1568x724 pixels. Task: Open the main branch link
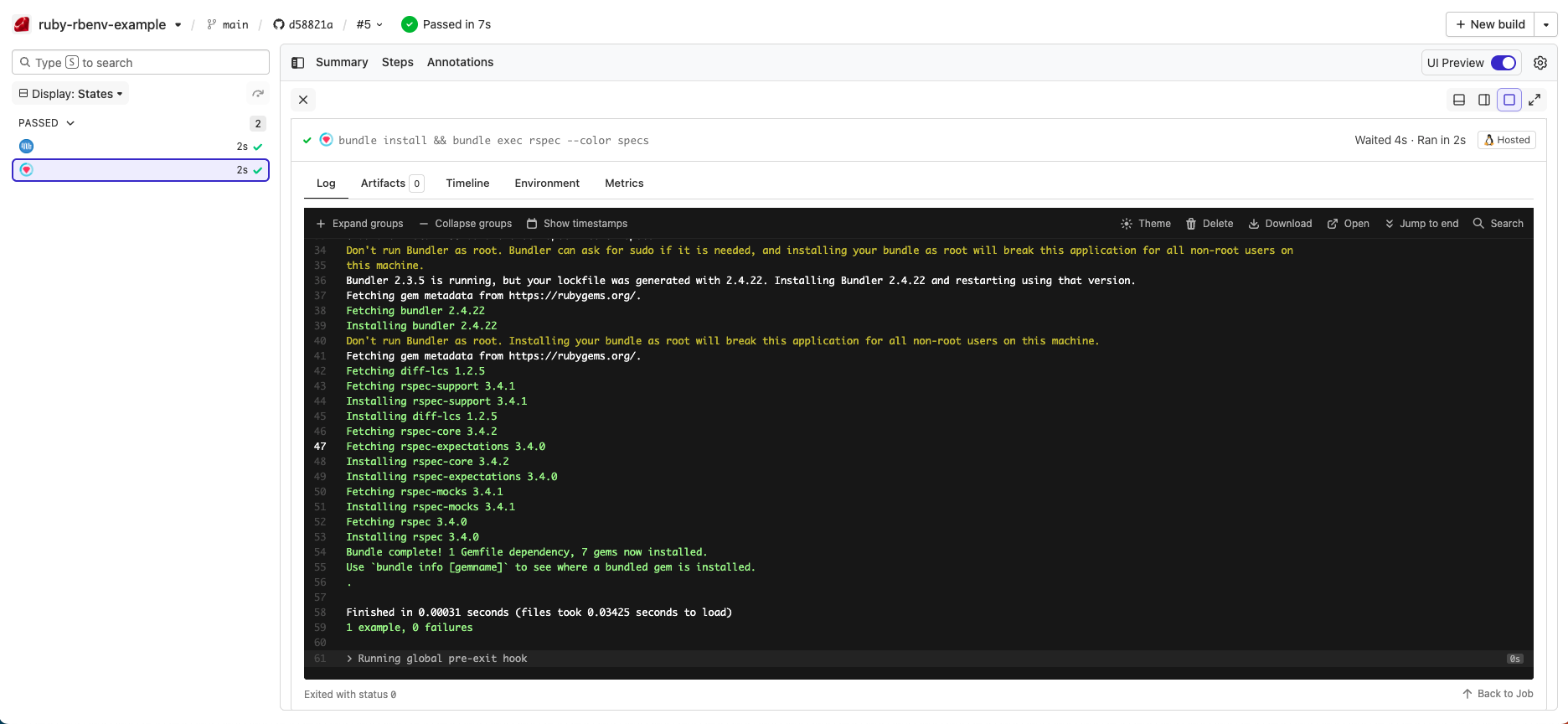tap(228, 25)
